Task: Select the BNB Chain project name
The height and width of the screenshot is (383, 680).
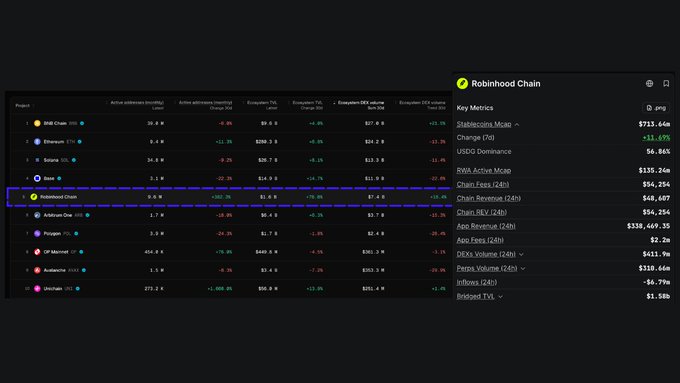Action: [x=55, y=123]
